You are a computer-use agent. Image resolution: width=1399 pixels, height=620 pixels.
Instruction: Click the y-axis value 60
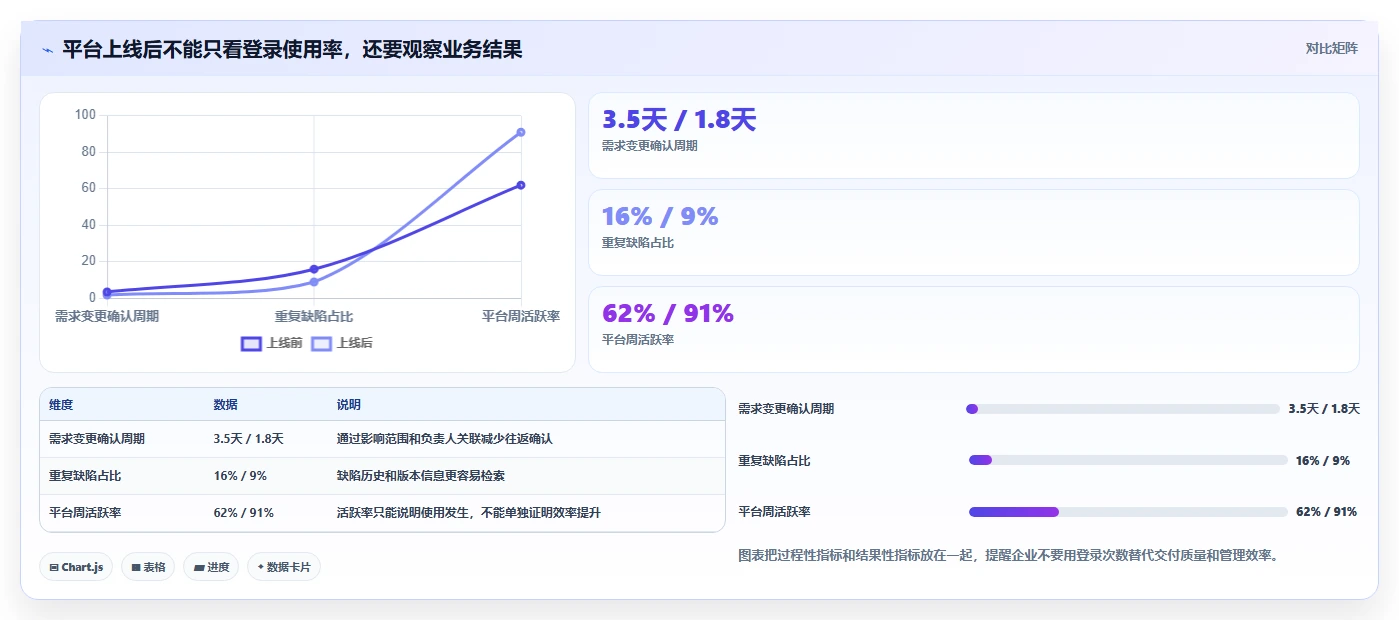88,188
